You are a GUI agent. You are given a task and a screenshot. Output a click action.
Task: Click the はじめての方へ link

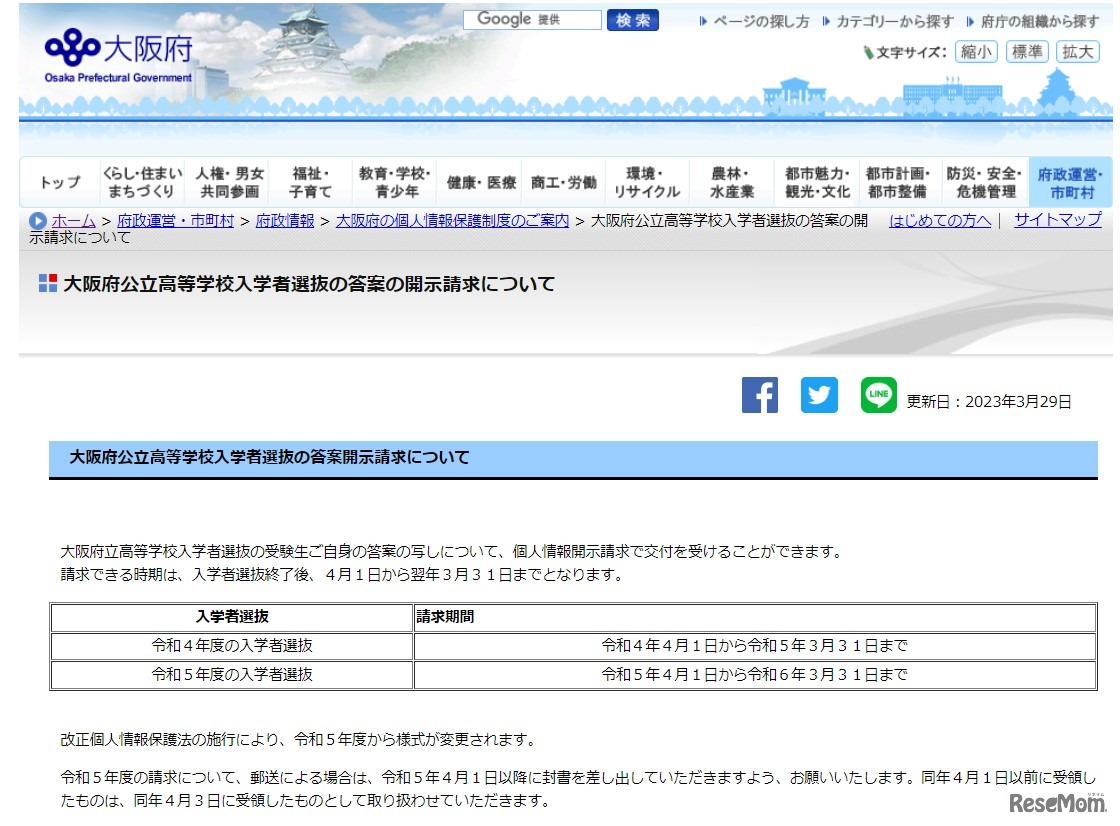tap(939, 221)
